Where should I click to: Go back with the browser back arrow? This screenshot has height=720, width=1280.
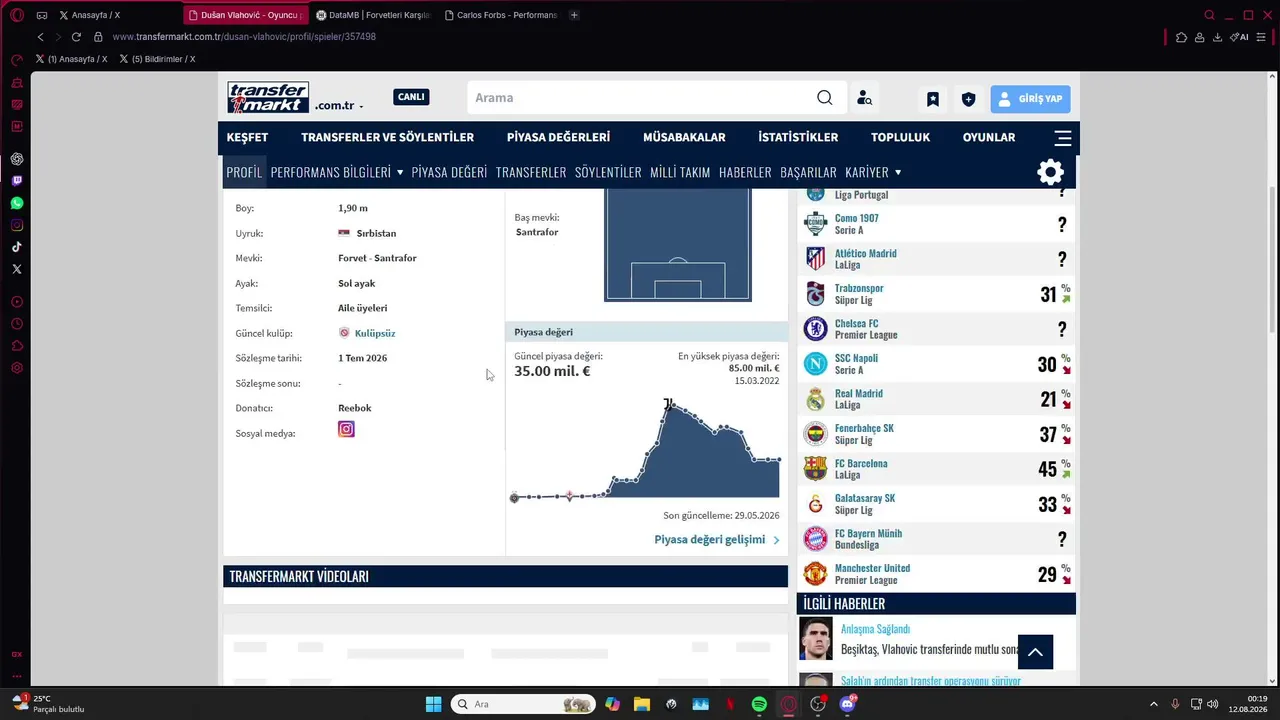[x=41, y=37]
